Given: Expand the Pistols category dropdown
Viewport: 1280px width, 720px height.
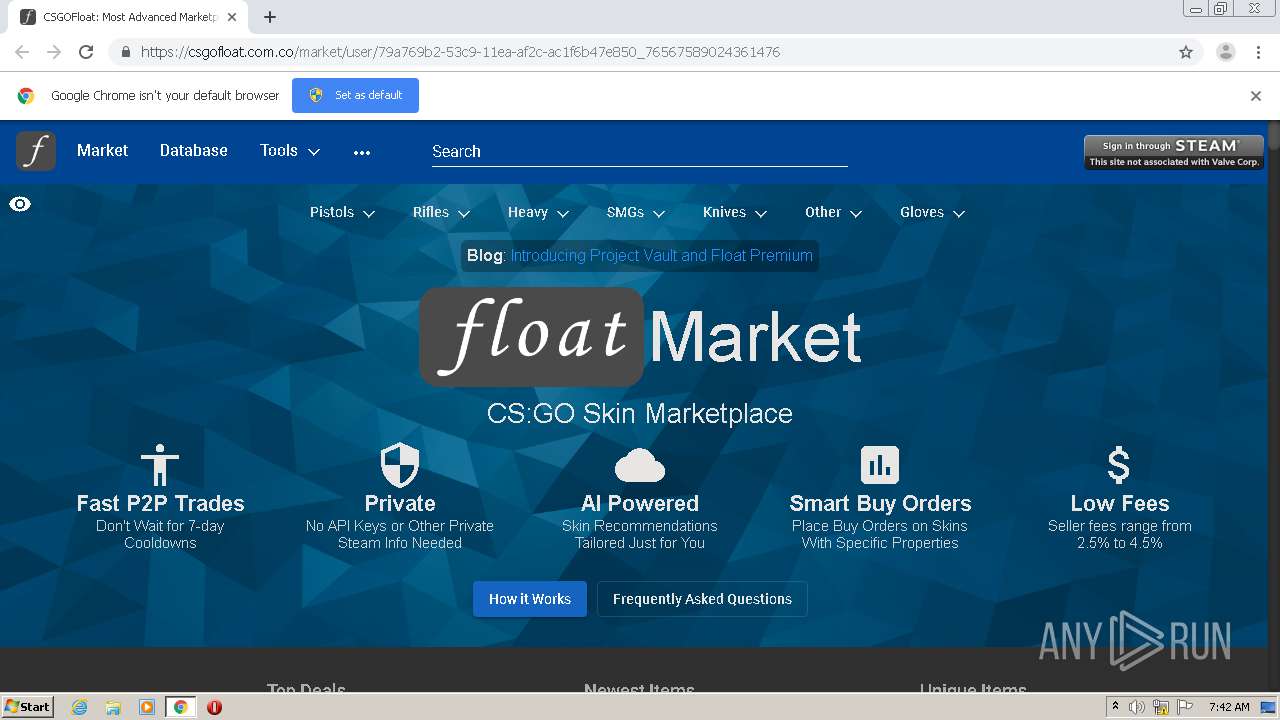Looking at the screenshot, I should 342,212.
